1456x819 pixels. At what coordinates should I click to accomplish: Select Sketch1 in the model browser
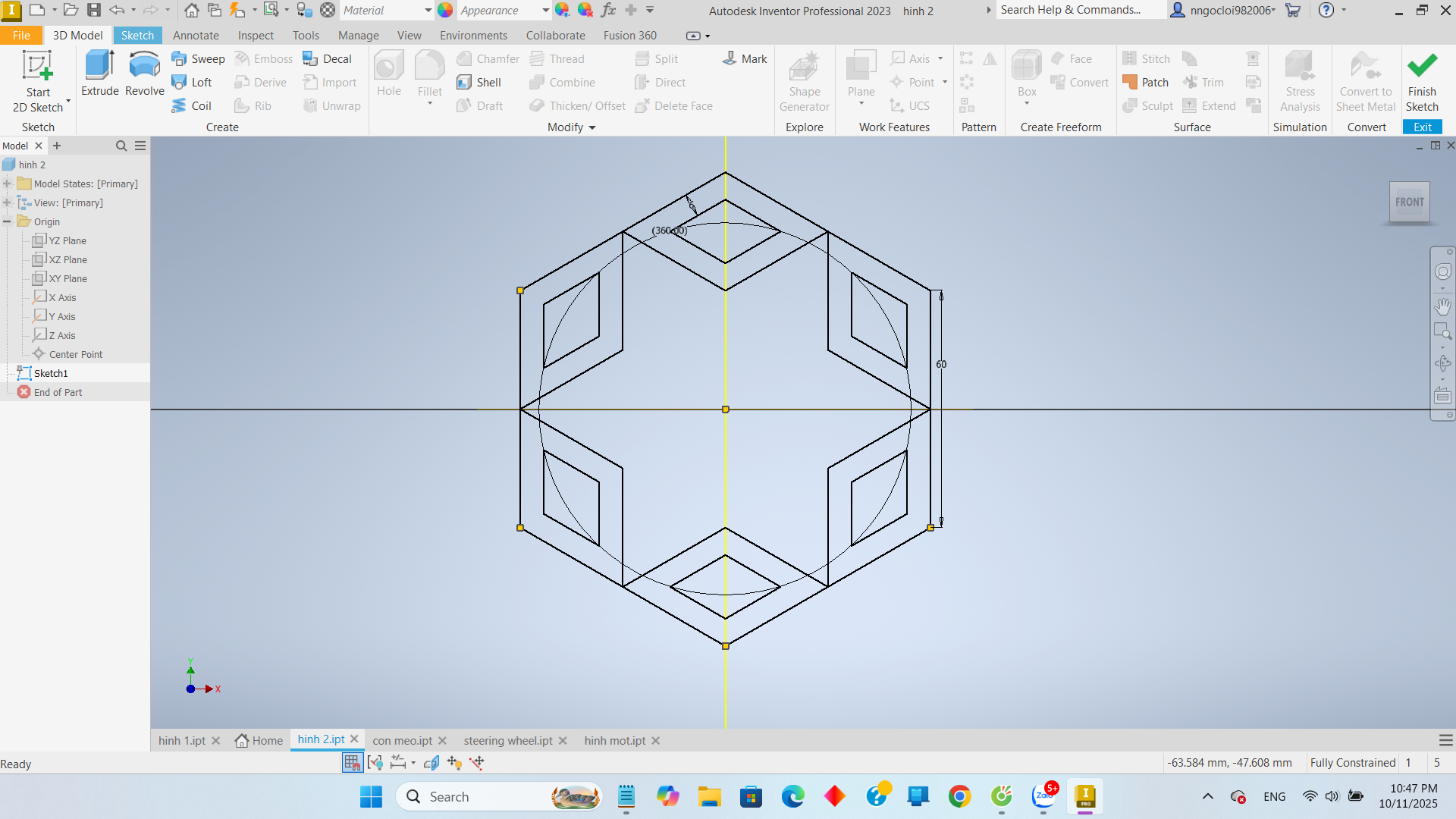[x=51, y=373]
